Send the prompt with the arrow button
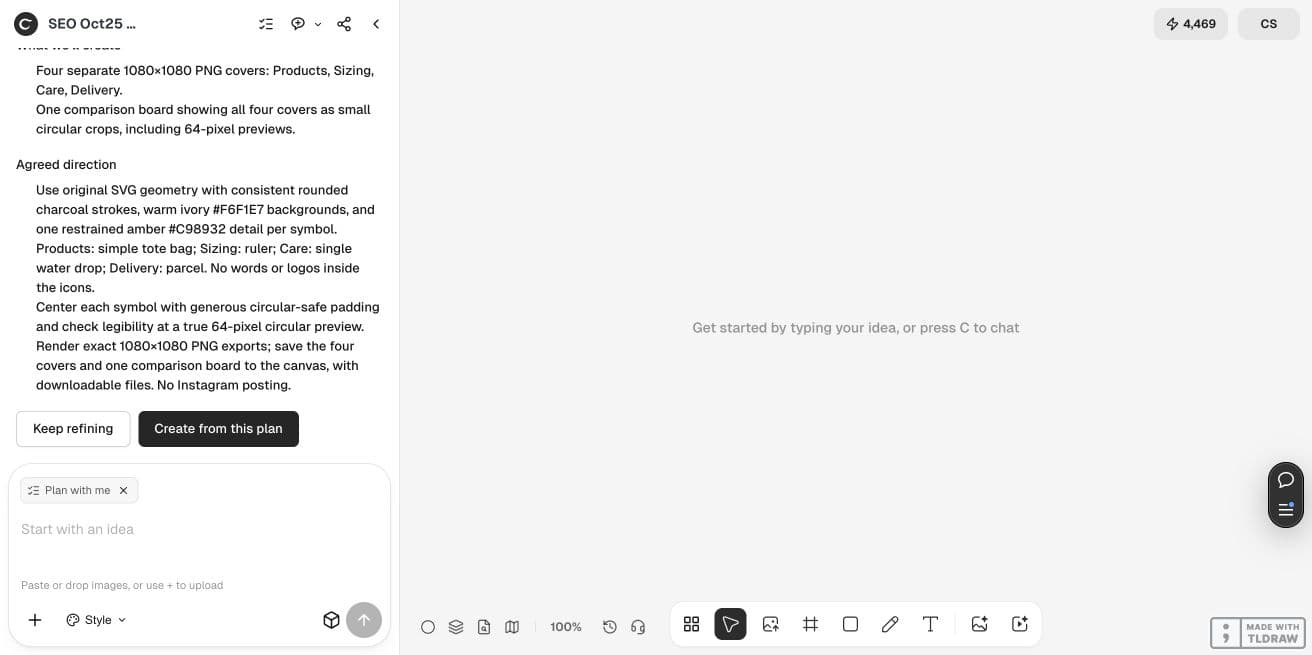This screenshot has width=1312, height=655. coord(364,620)
